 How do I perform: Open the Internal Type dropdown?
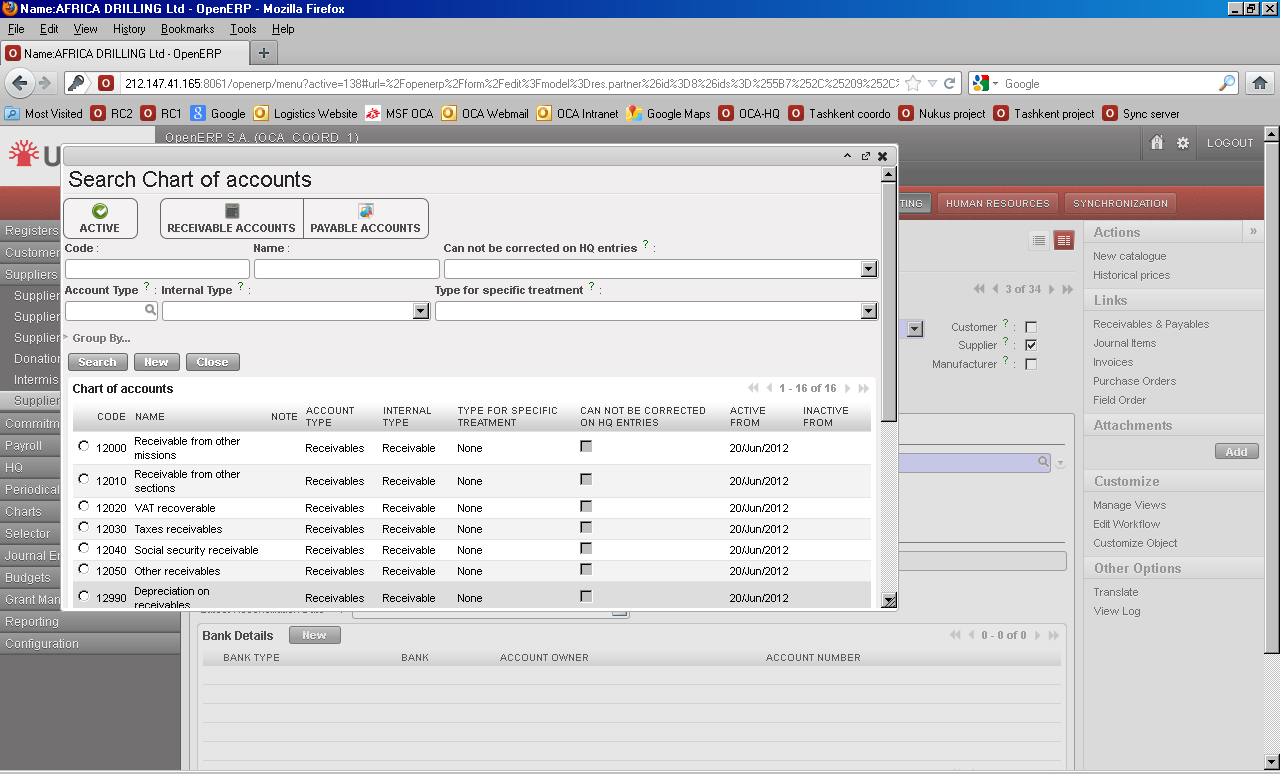pos(421,312)
